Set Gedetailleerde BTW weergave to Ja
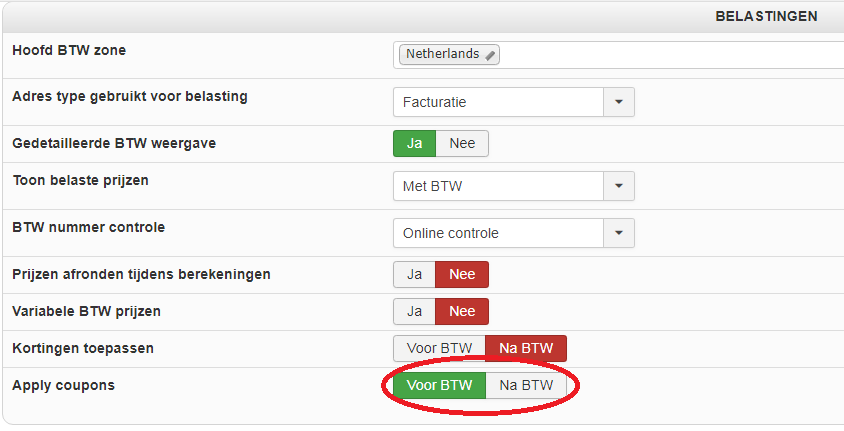The width and height of the screenshot is (844, 431). (x=414, y=144)
